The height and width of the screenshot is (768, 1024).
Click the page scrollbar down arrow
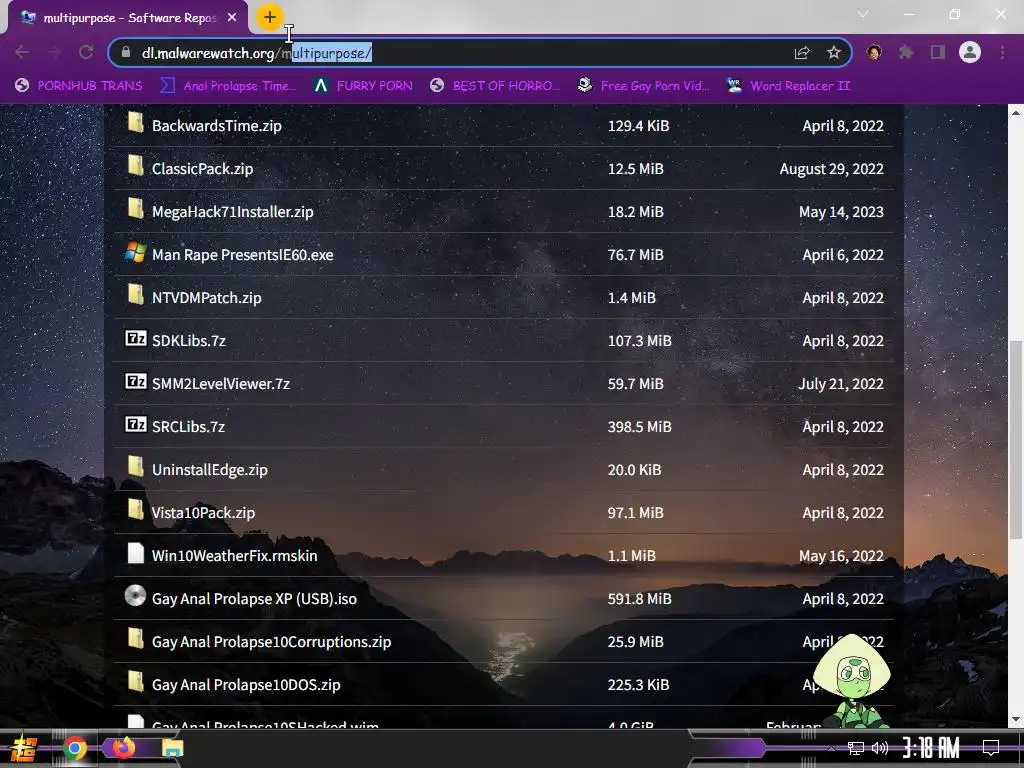(1016, 719)
